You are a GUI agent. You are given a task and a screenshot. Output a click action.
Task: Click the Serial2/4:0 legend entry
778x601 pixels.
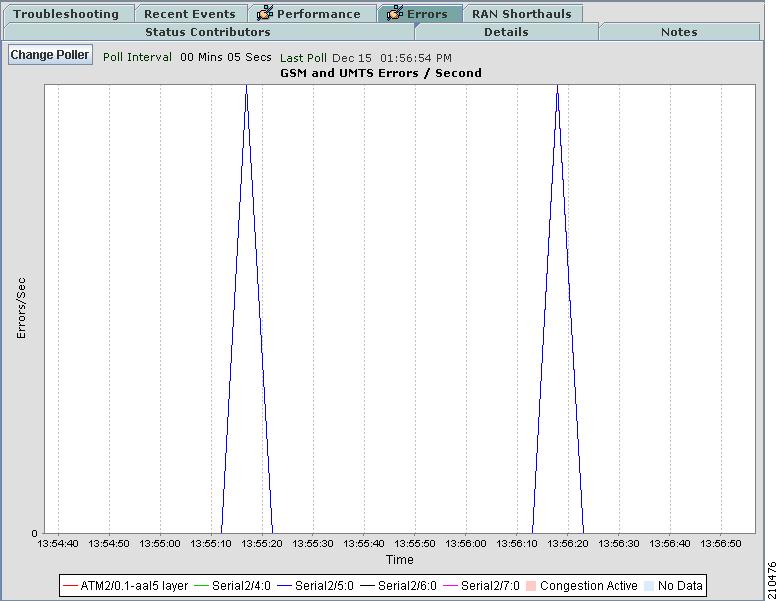pos(233,586)
